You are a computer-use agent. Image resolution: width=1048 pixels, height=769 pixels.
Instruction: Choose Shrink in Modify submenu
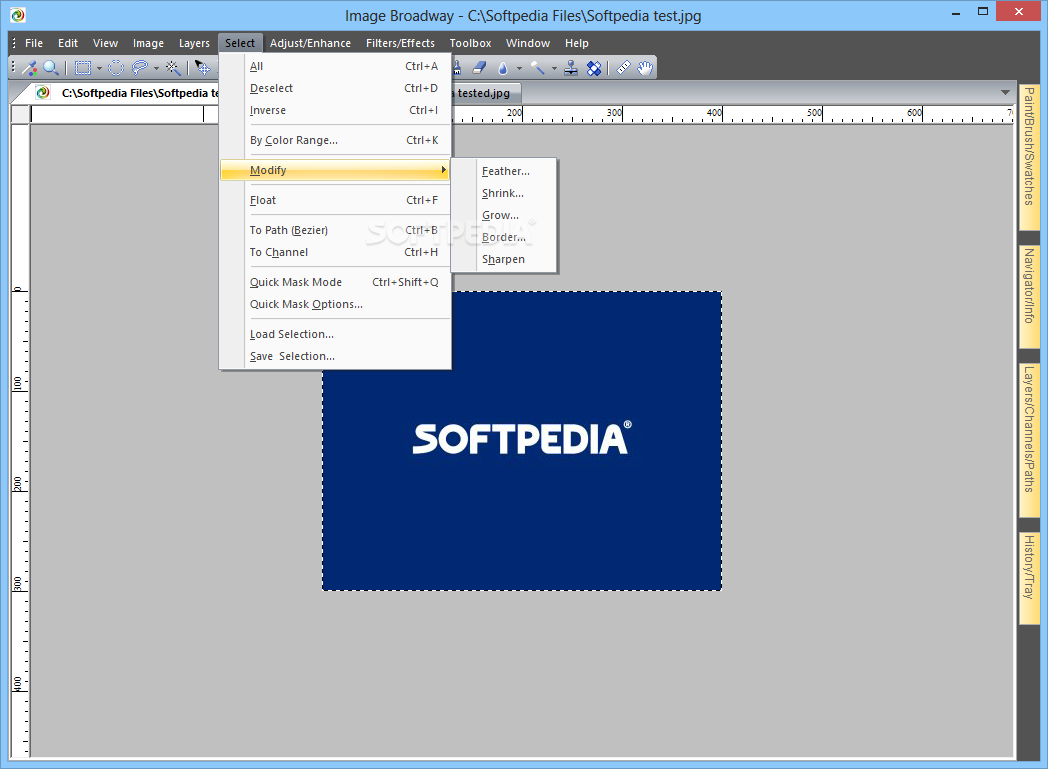click(505, 194)
